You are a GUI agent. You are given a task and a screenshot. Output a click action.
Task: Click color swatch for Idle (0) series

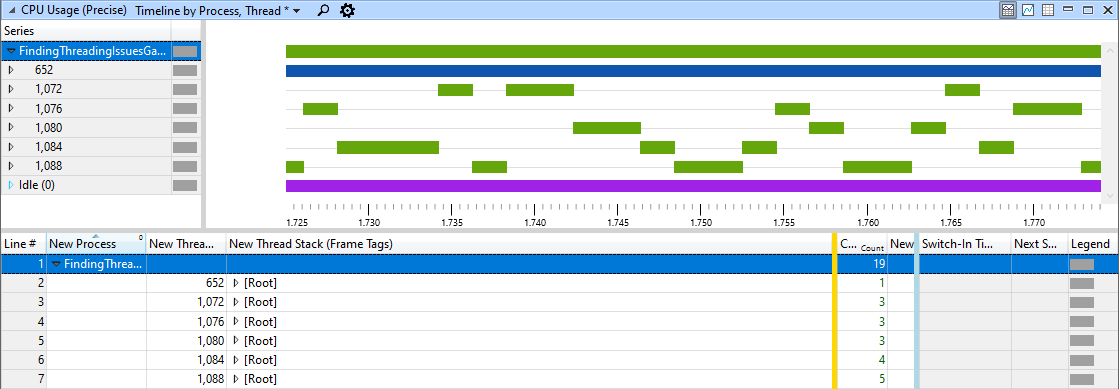(185, 186)
